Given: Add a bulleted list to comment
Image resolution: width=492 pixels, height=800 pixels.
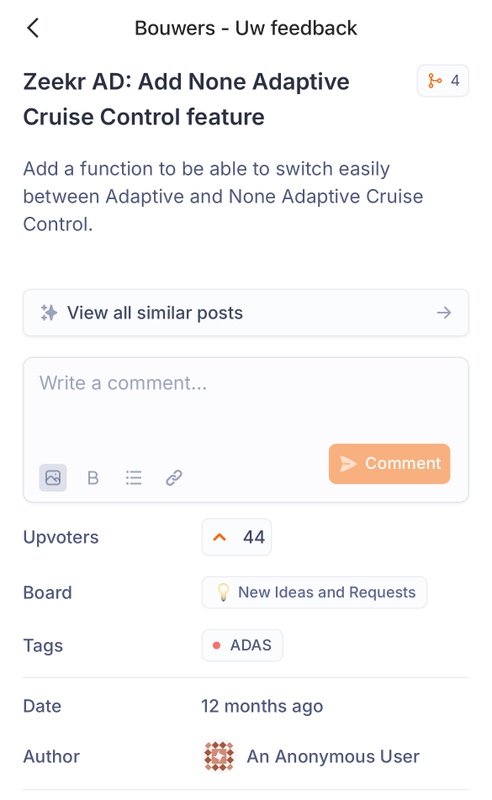Looking at the screenshot, I should click(x=134, y=478).
